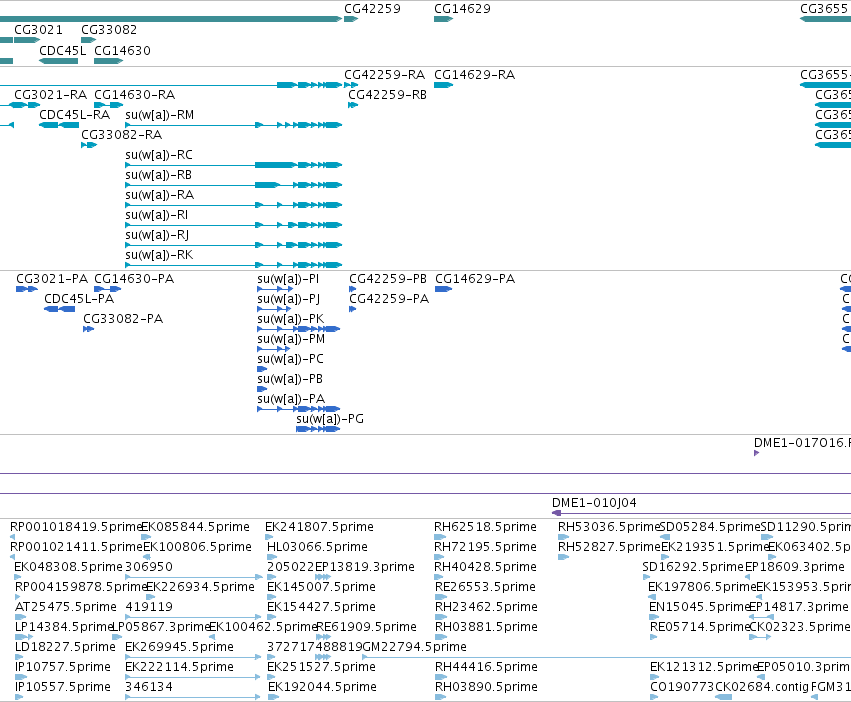Click EST EK192044.5prime
The image size is (851, 702).
[x=322, y=687]
